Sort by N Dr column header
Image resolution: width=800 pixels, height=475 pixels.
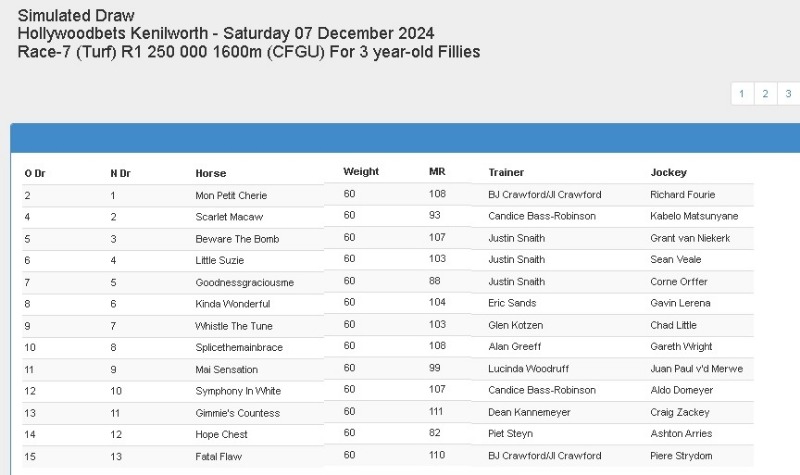[120, 173]
